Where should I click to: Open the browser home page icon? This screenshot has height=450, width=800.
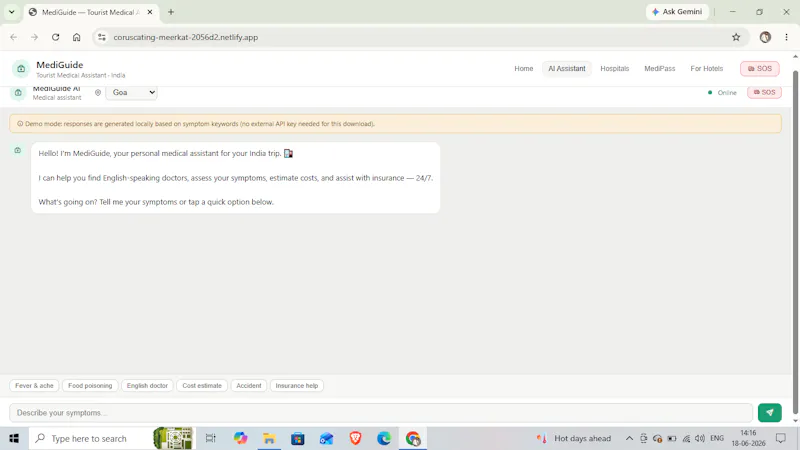tap(77, 37)
